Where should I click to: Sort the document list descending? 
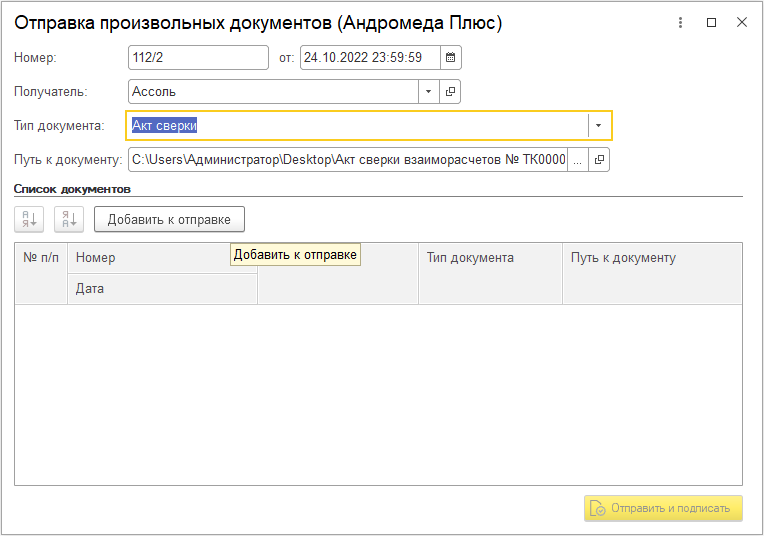[69, 219]
